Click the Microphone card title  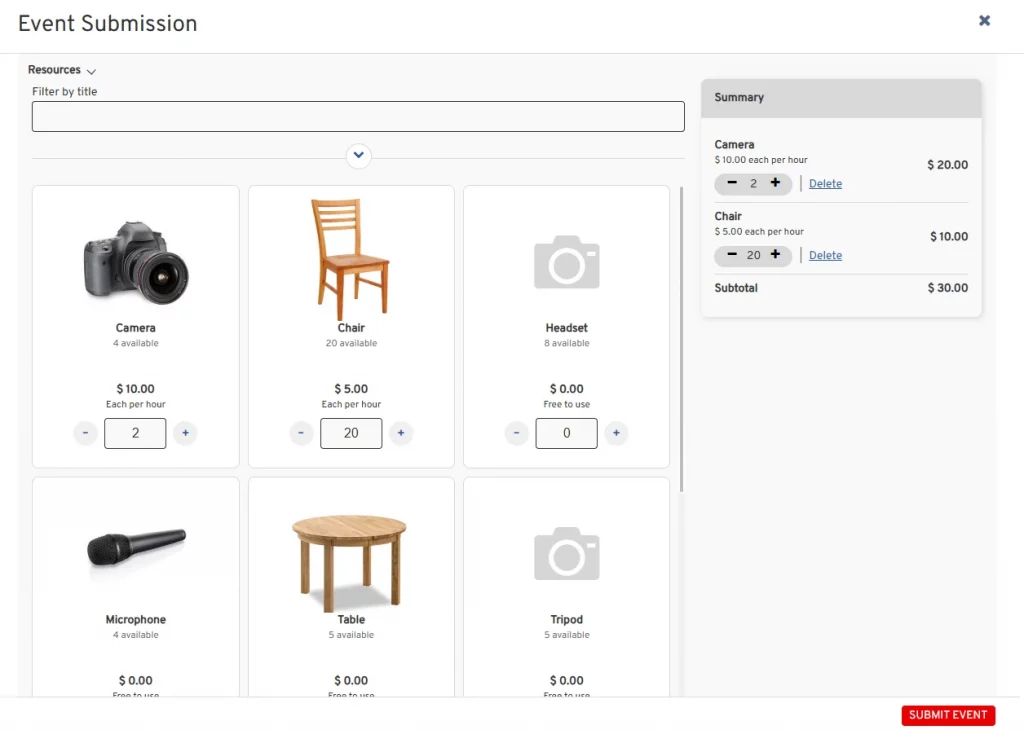coord(136,620)
